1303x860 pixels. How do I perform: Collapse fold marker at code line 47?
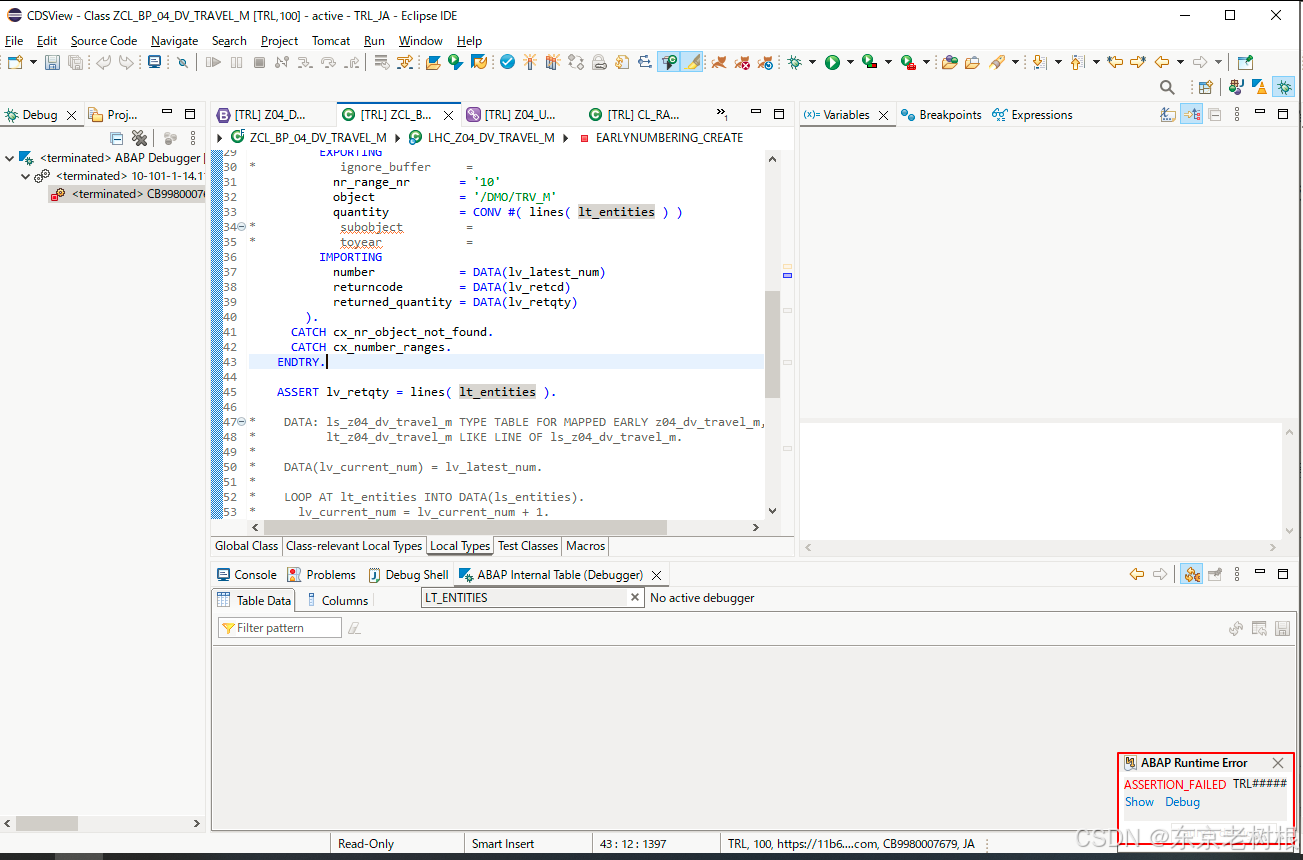click(241, 422)
